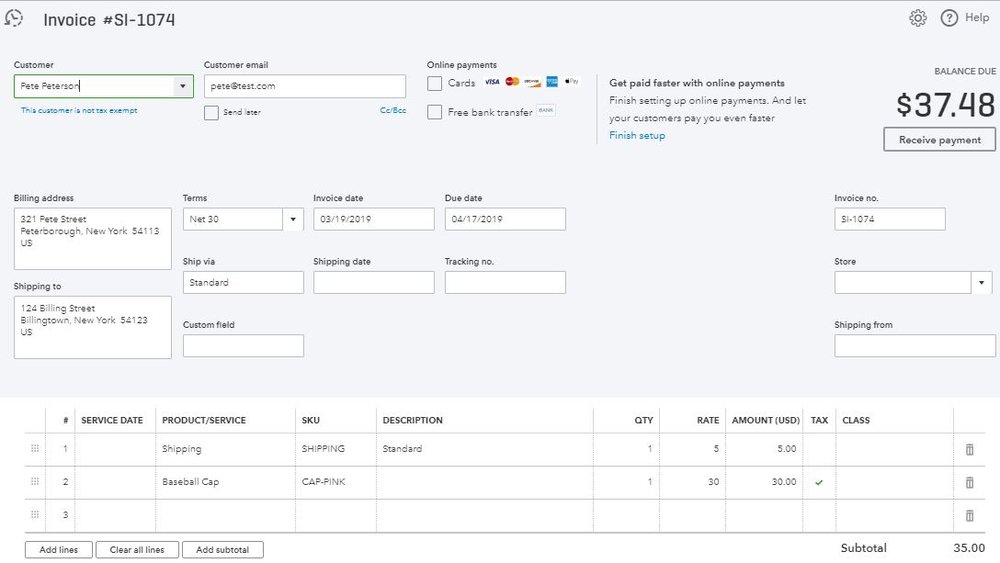Click the Receive payment button
This screenshot has width=1000, height=563.
pyautogui.click(x=939, y=140)
